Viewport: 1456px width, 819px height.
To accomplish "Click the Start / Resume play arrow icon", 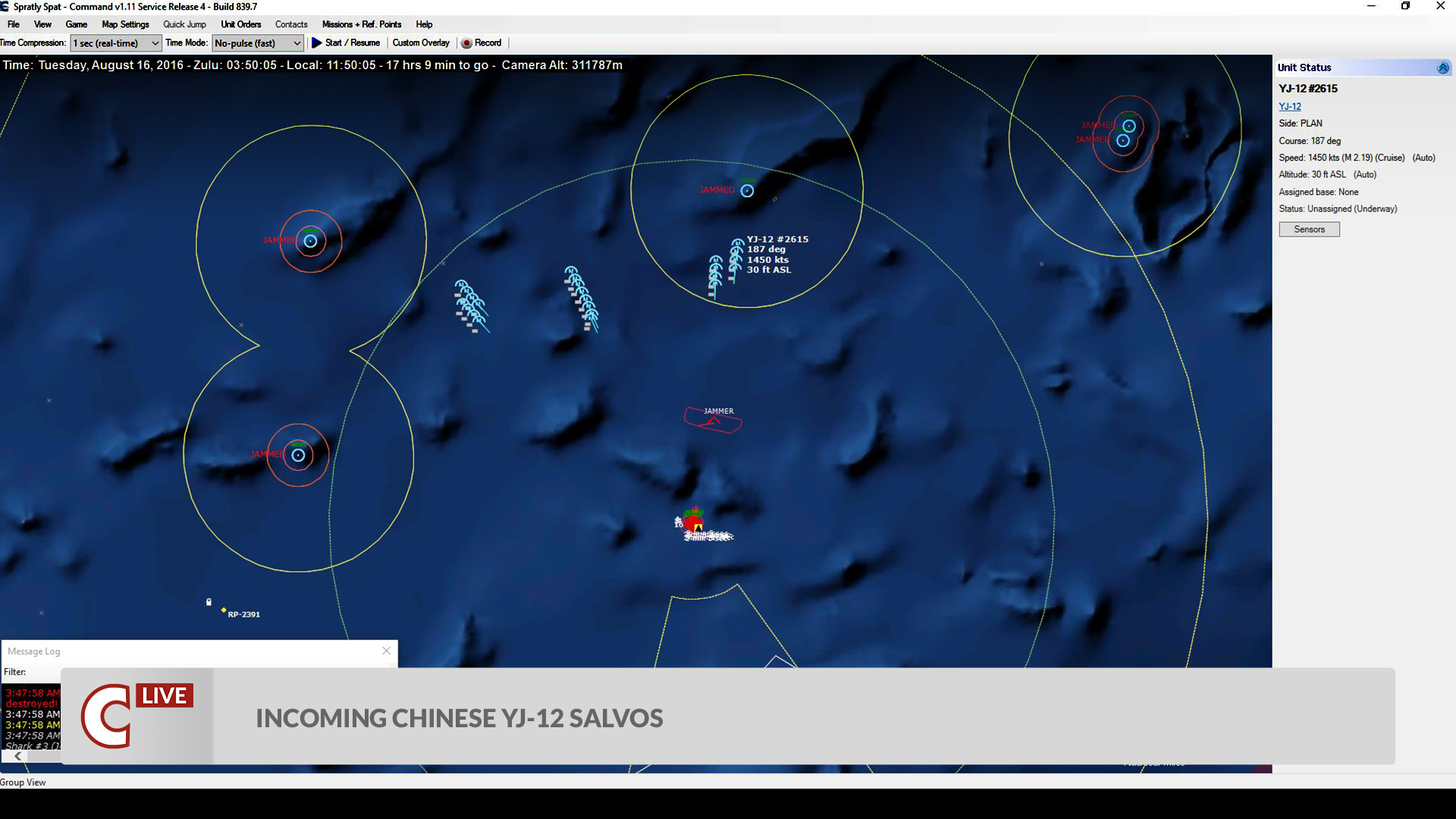I will coord(318,43).
